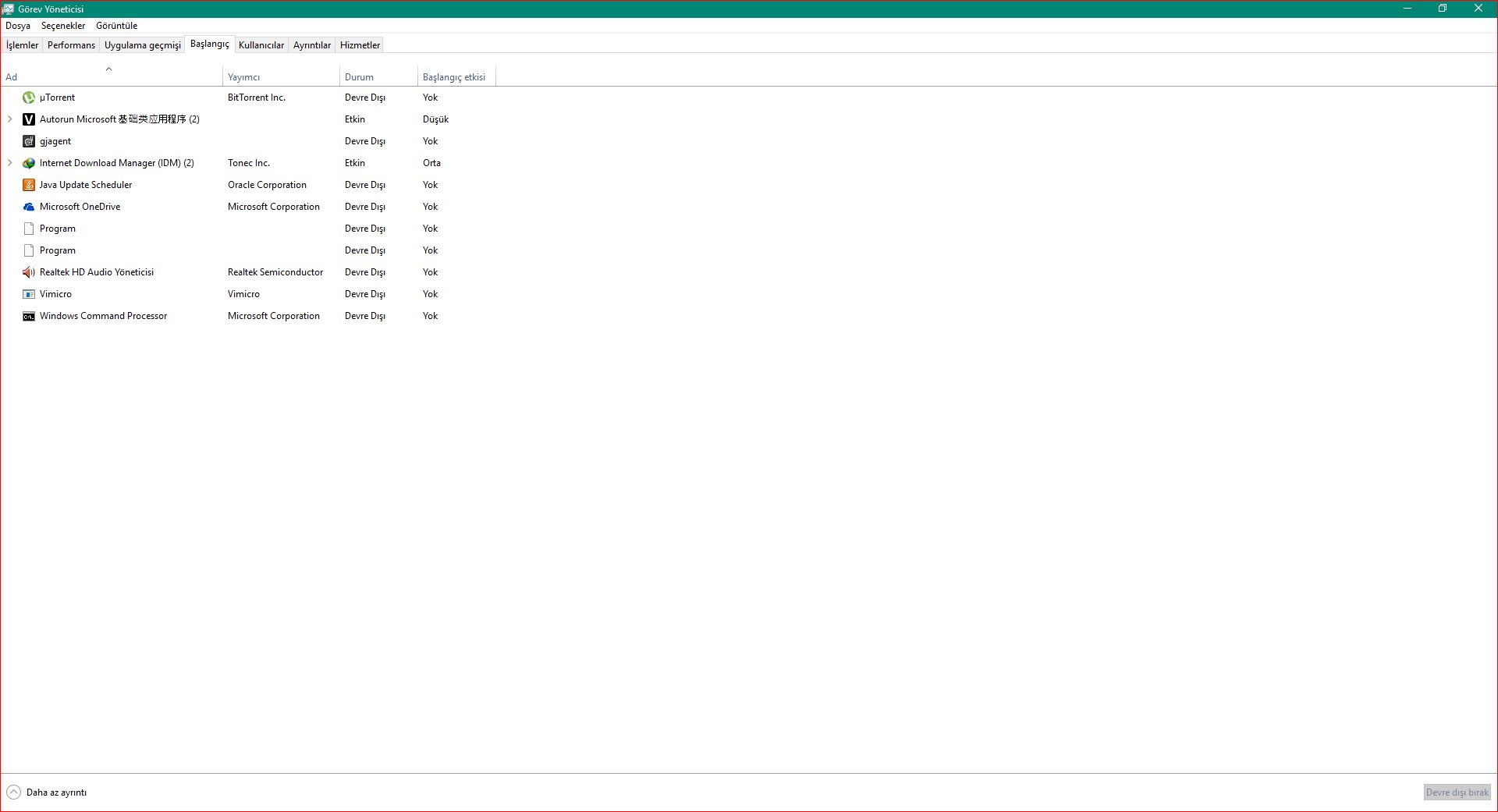
Task: Select the Internet Download Manager (IDM) name
Action: coord(117,163)
